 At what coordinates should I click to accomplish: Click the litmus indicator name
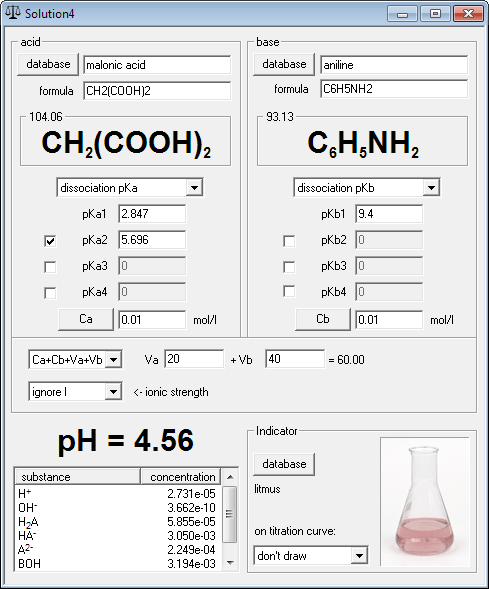coord(267,489)
